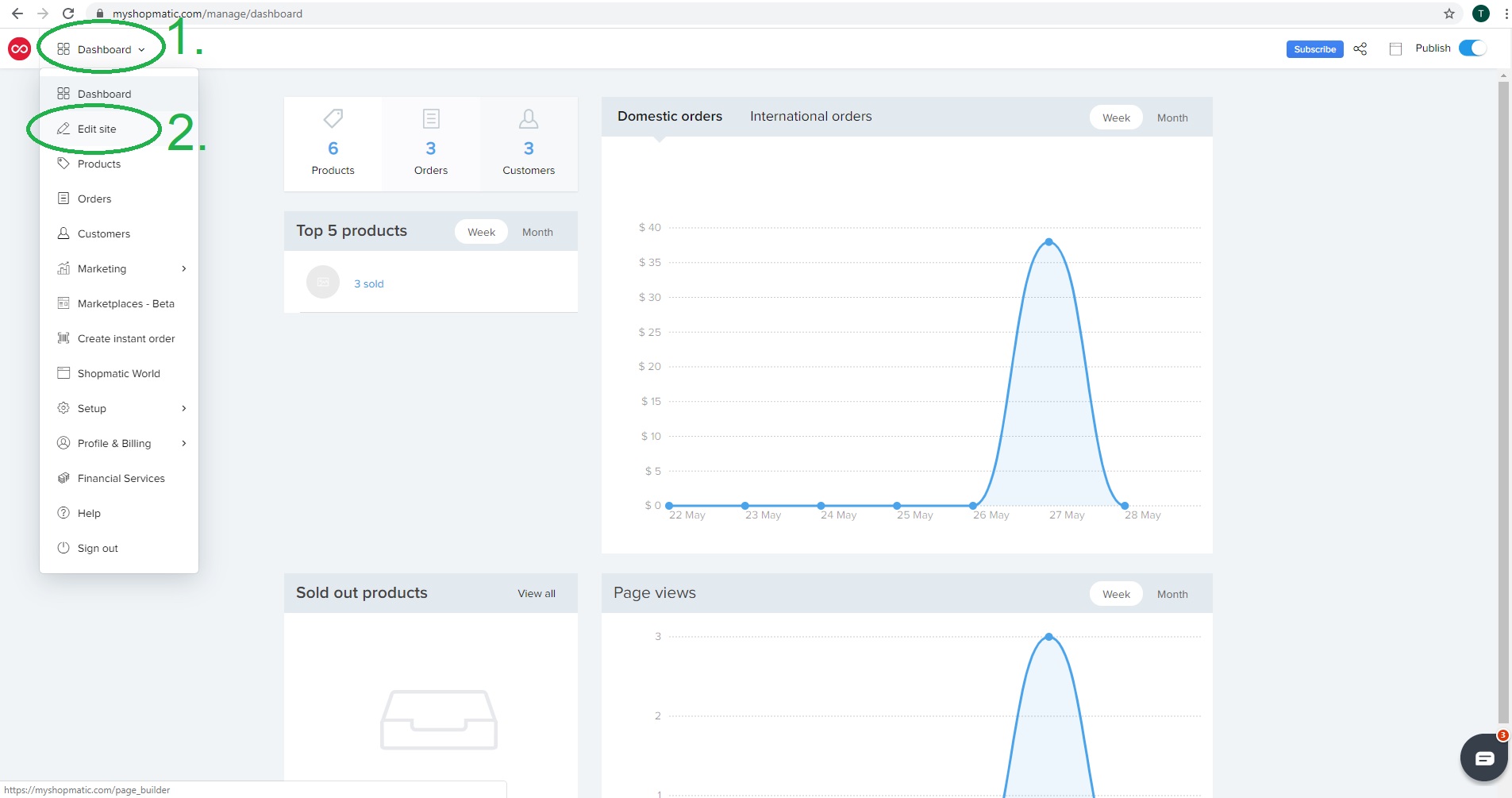The image size is (1512, 798).
Task: Click the document icon above Orders count
Action: click(431, 118)
